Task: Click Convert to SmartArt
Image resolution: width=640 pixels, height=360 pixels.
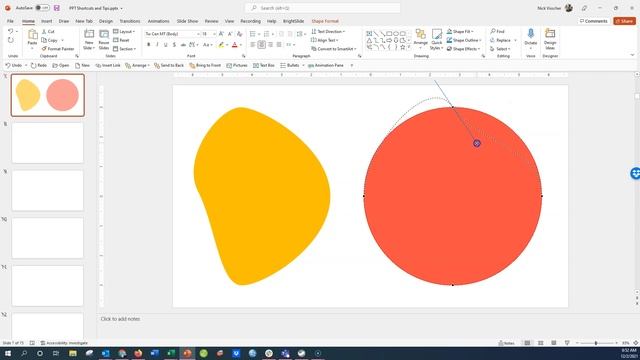Action: coord(333,49)
